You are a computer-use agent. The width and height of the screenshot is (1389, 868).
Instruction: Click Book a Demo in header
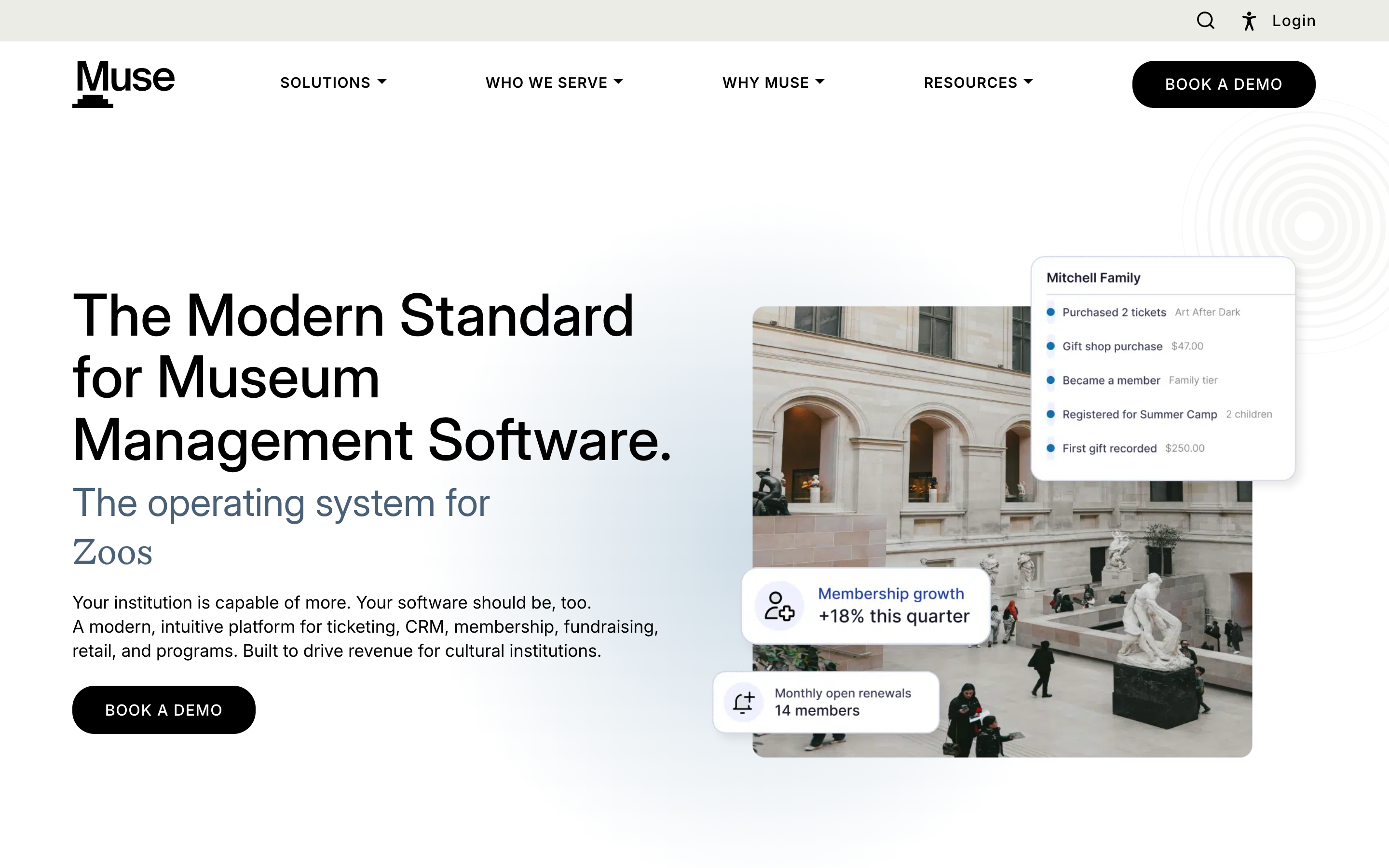click(x=1224, y=84)
